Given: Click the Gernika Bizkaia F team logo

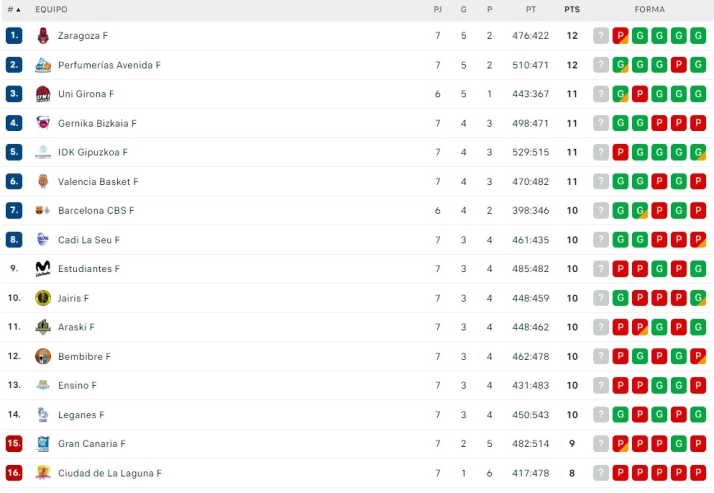Looking at the screenshot, I should (43, 123).
